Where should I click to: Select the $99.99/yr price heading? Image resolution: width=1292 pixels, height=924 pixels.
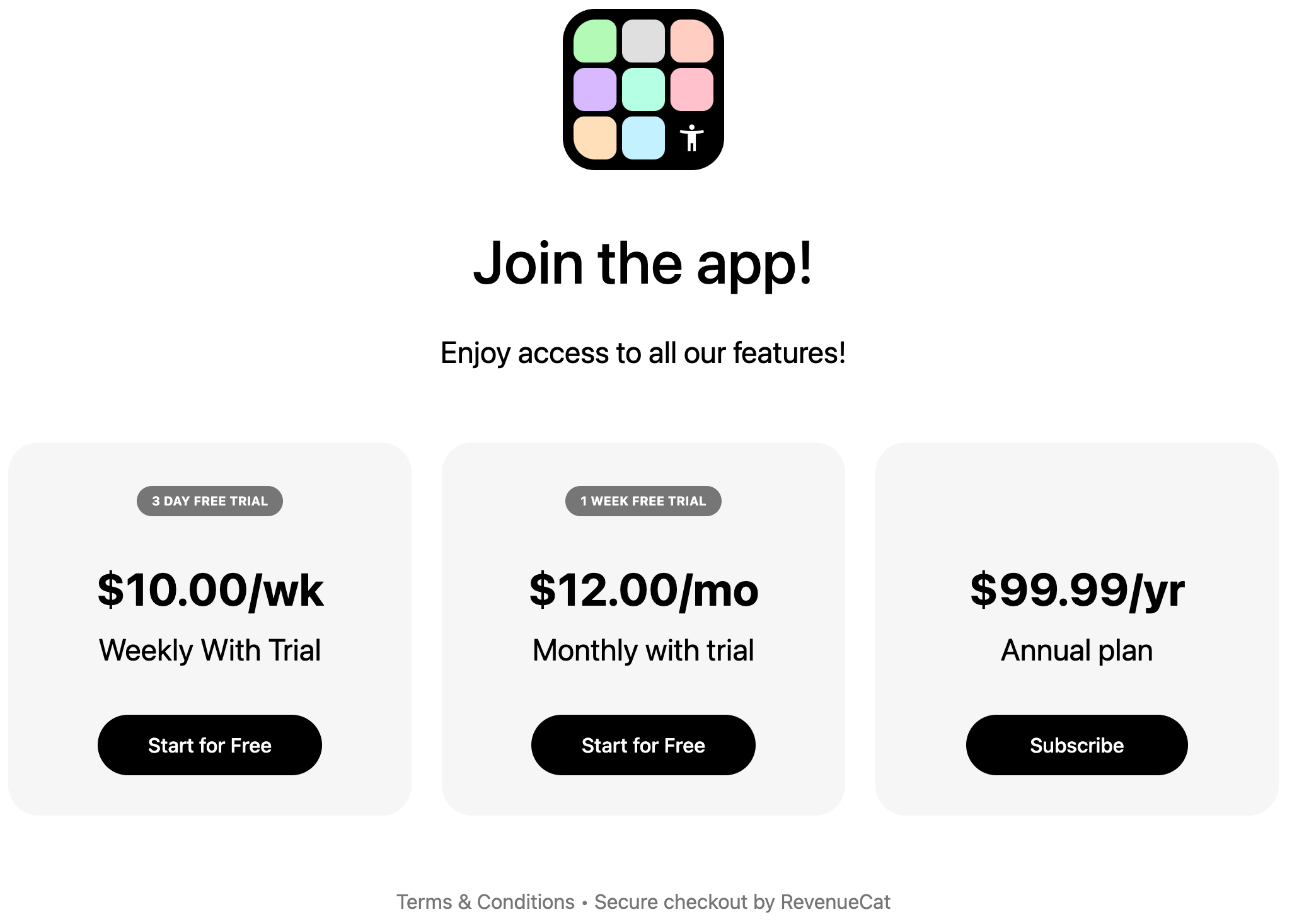click(1077, 591)
